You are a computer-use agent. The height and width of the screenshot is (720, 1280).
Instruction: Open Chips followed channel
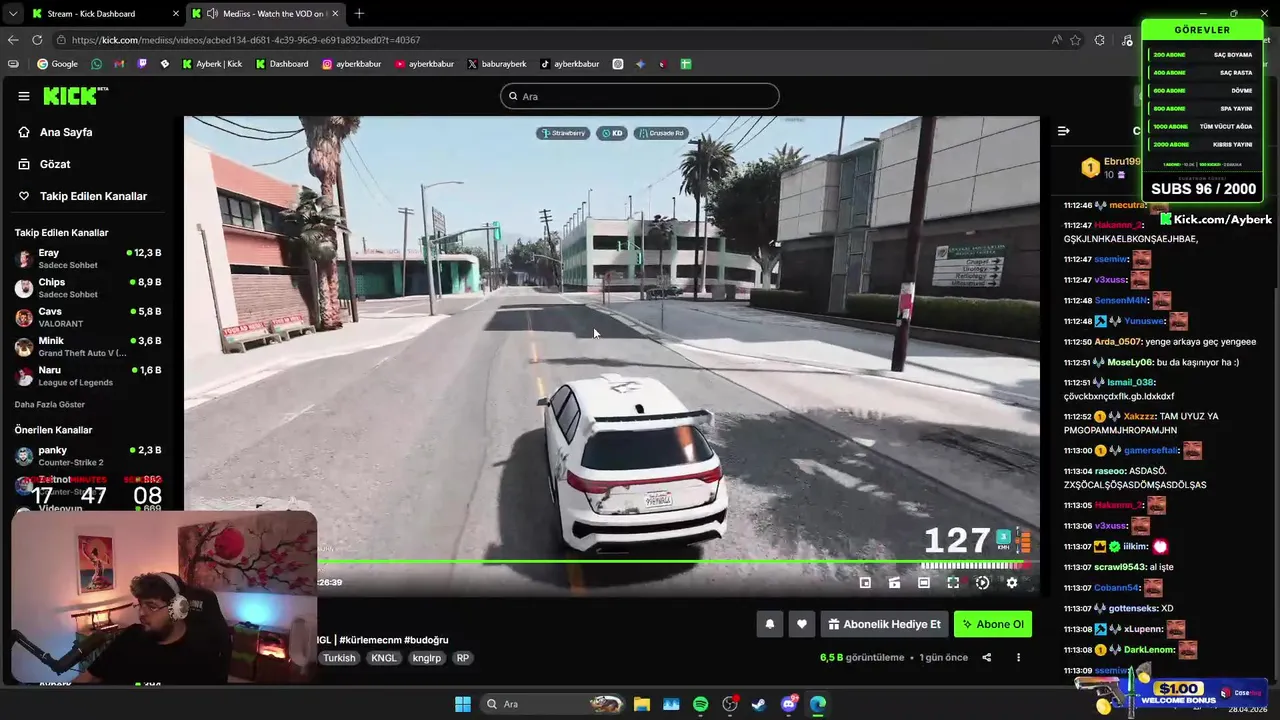[88, 288]
